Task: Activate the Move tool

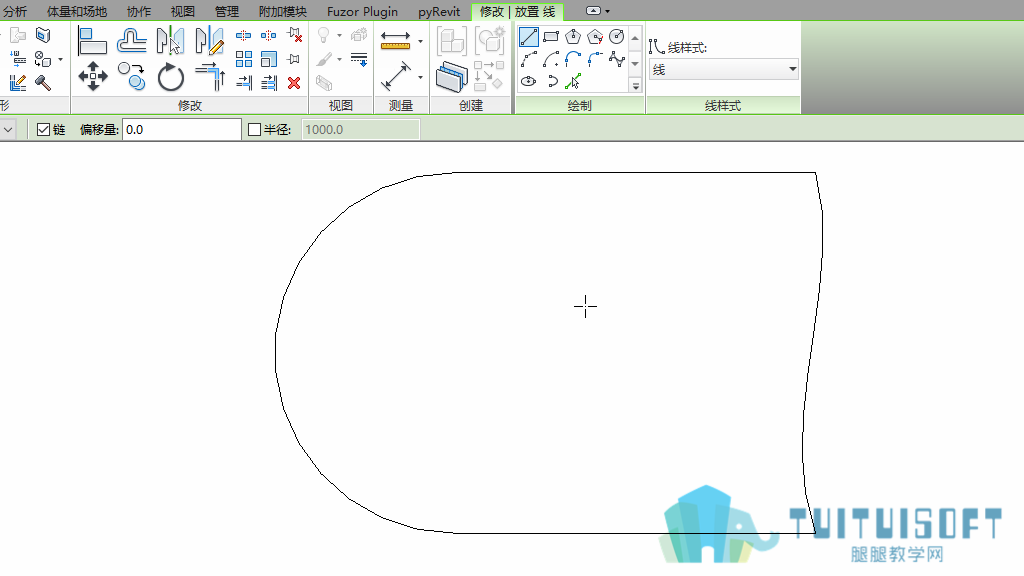Action: [x=93, y=76]
